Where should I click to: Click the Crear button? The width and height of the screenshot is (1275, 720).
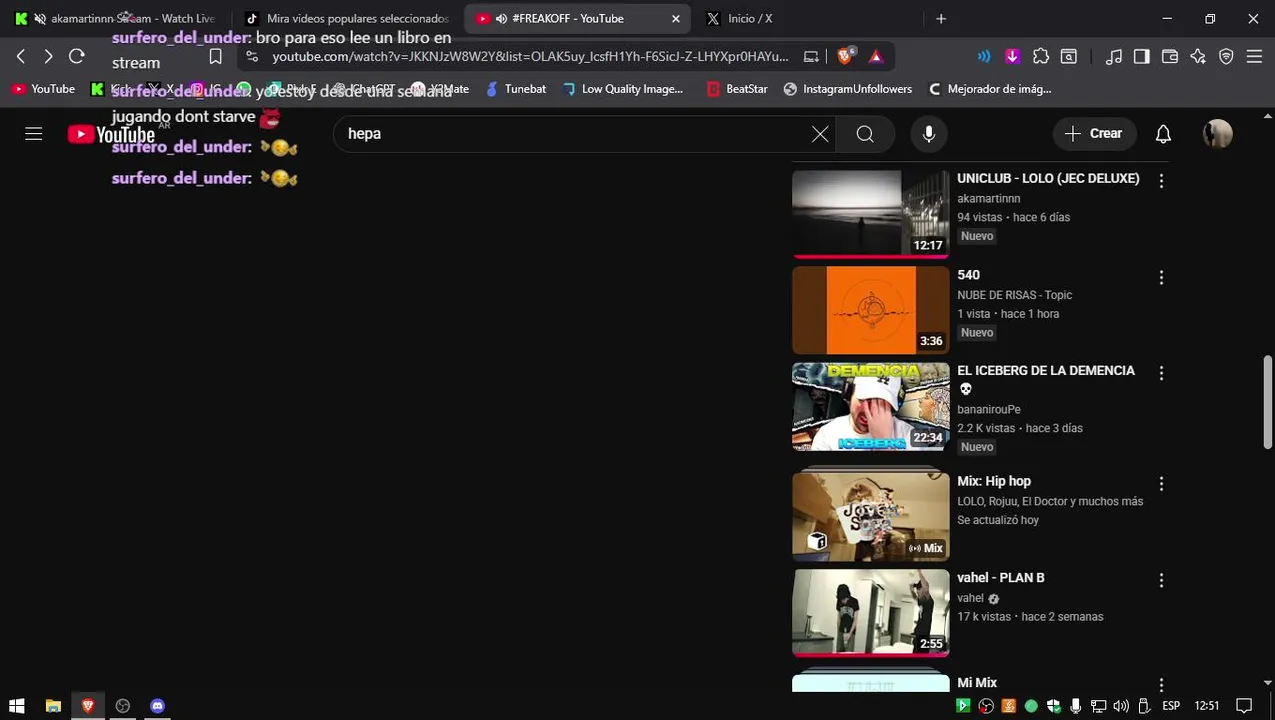point(1093,134)
